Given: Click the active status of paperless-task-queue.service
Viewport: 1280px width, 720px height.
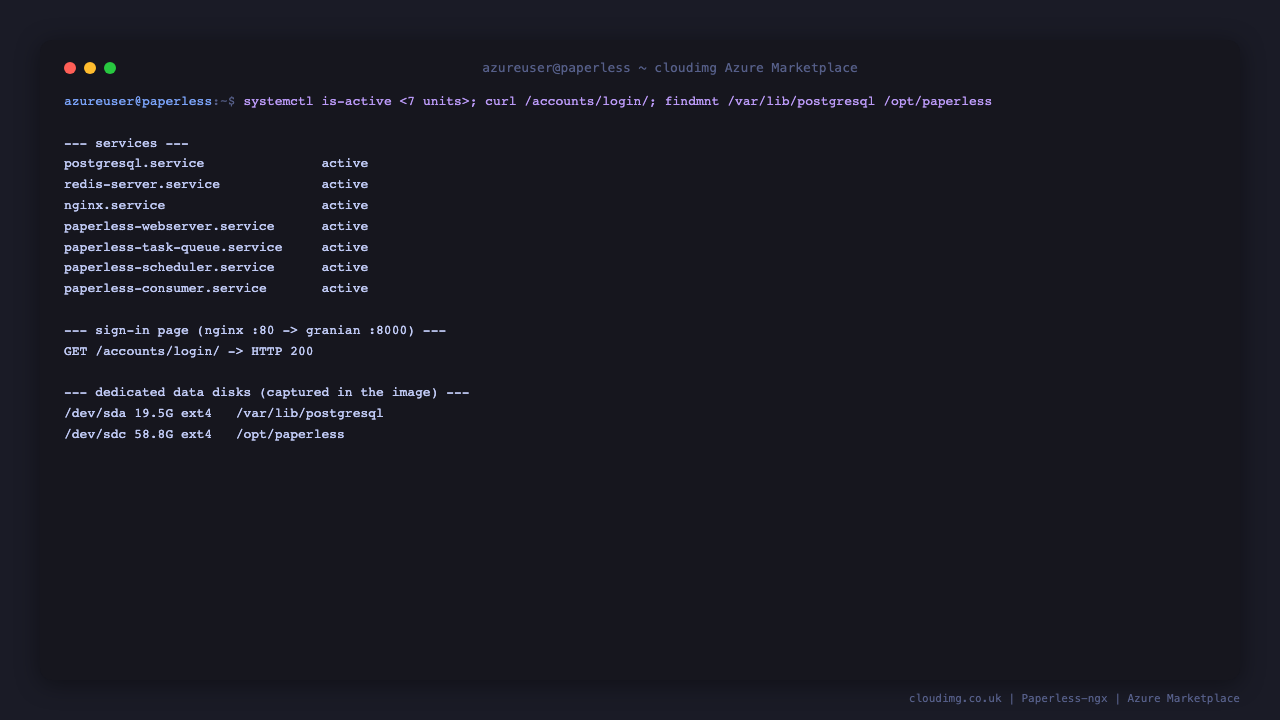Looking at the screenshot, I should [x=345, y=247].
